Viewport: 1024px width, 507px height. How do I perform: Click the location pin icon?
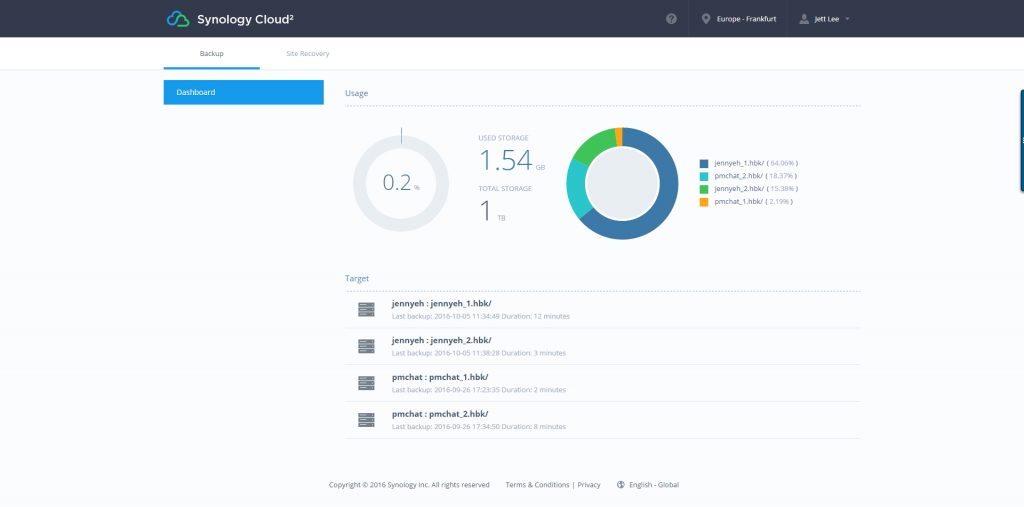pyautogui.click(x=705, y=19)
